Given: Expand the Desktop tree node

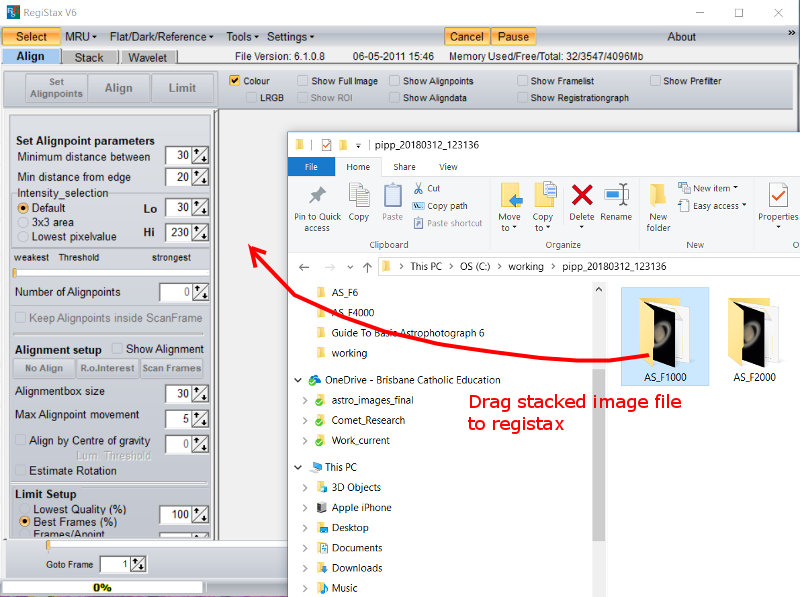Looking at the screenshot, I should (x=305, y=528).
